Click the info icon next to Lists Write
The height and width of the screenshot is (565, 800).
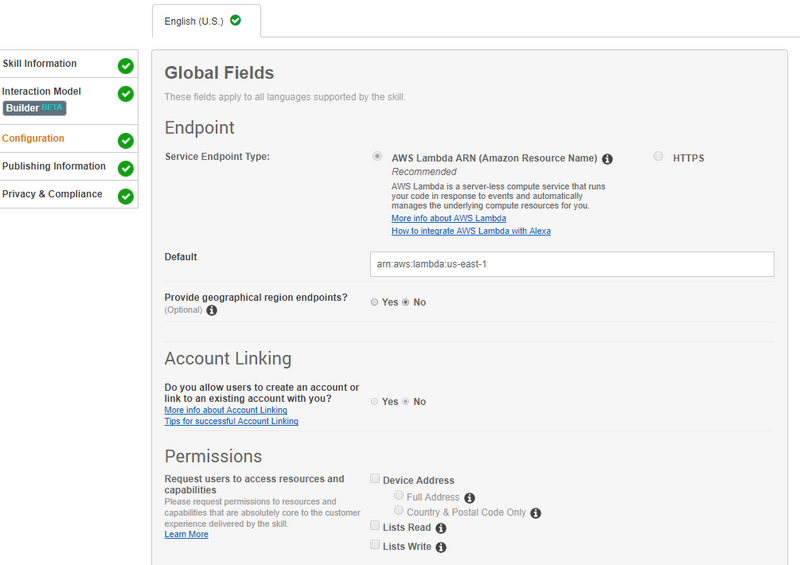[x=441, y=548]
